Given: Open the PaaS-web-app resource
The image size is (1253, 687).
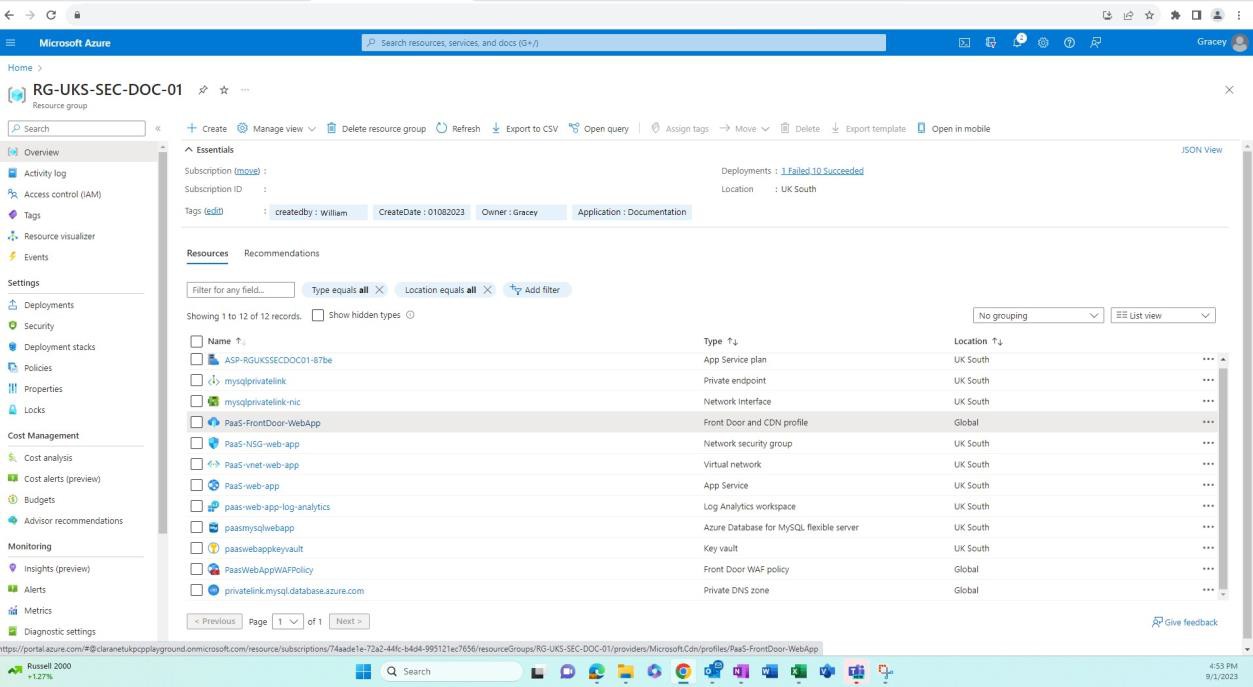Looking at the screenshot, I should point(251,485).
